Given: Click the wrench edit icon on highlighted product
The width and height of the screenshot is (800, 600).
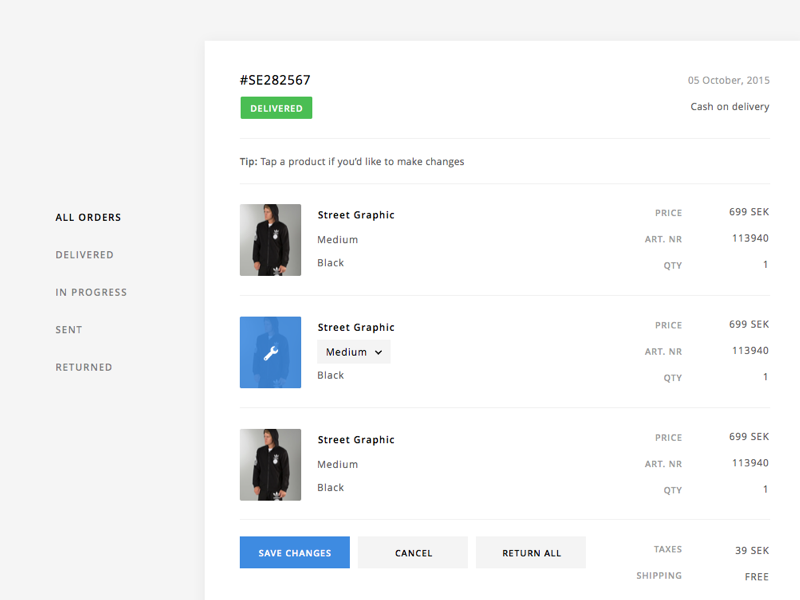Looking at the screenshot, I should 270,352.
